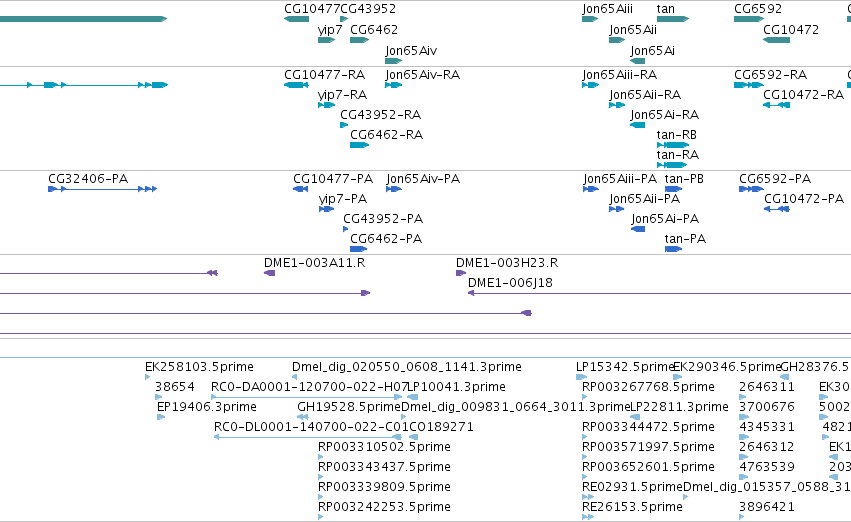This screenshot has width=851, height=522.
Task: Select EST EK258103.5prime
Action: pyautogui.click(x=199, y=367)
